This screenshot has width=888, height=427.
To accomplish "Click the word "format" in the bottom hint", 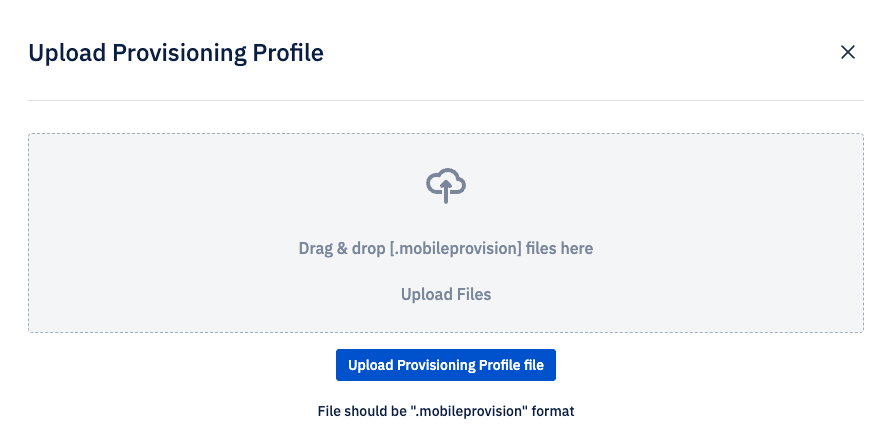I will point(552,410).
